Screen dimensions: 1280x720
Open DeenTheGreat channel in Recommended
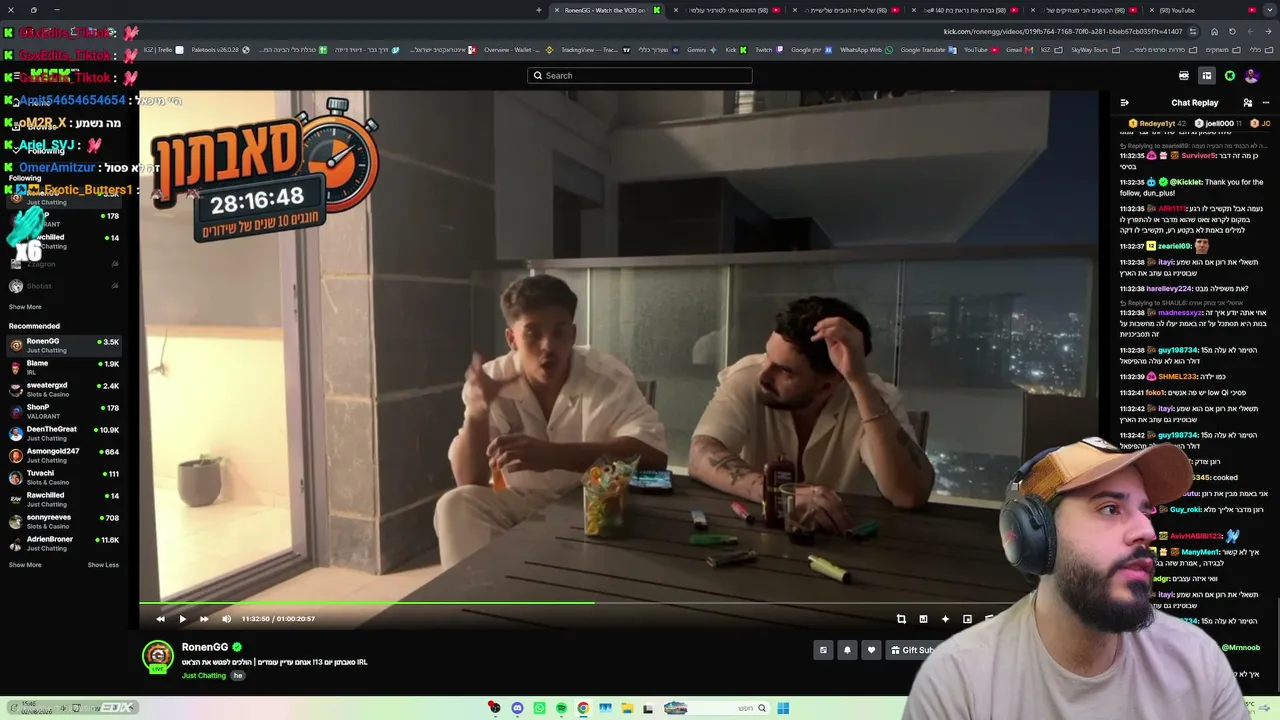click(x=64, y=433)
